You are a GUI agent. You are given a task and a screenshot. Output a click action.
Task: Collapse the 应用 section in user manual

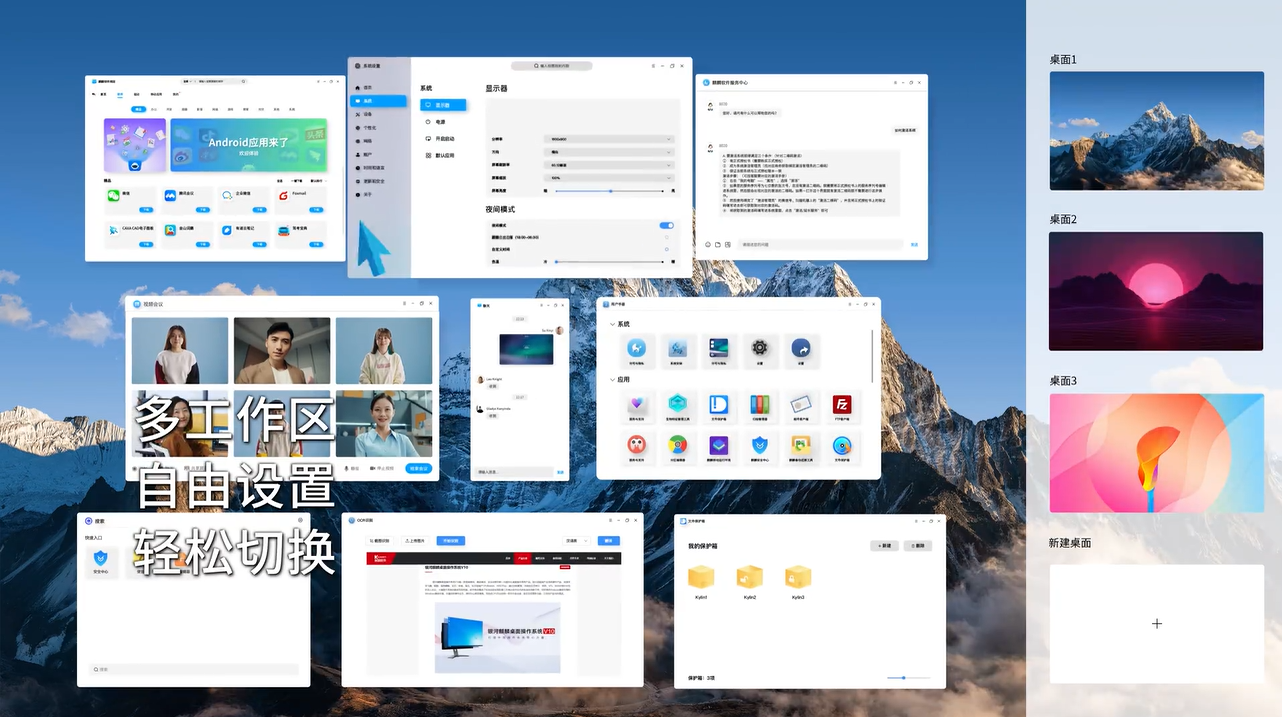click(x=613, y=380)
